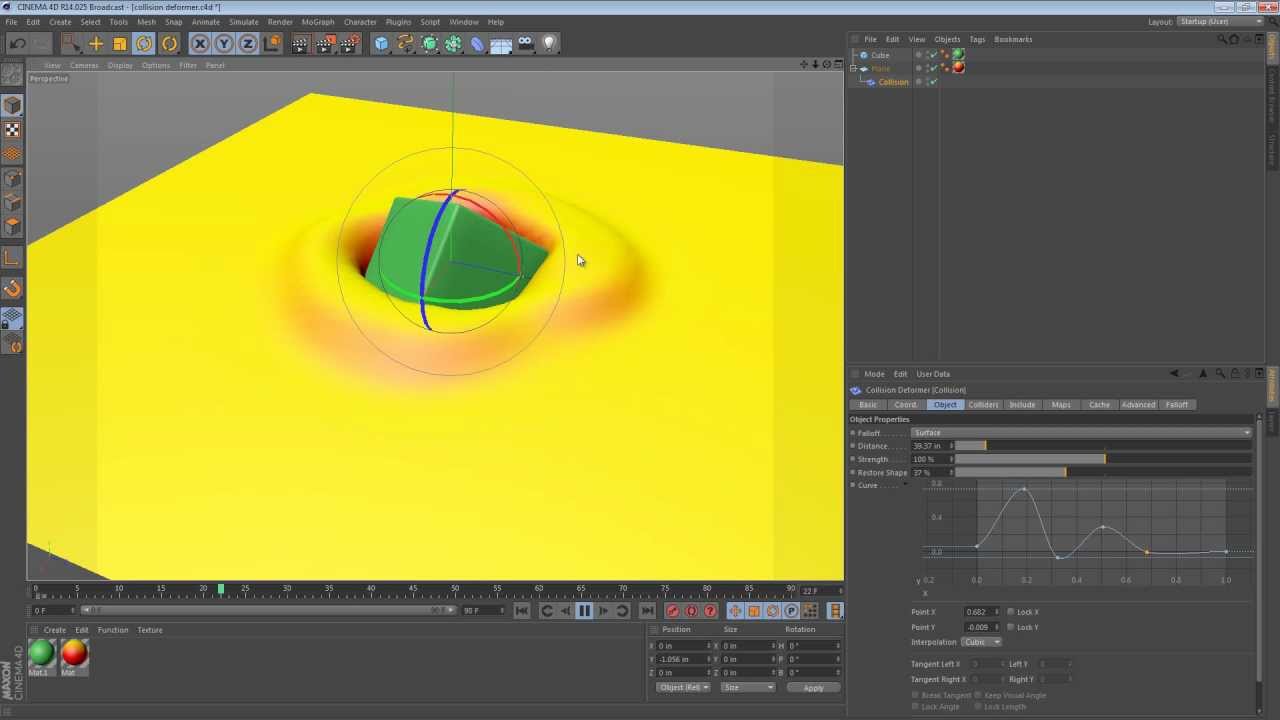Toggle the coordinate system icon
This screenshot has width=1280, height=720.
[272, 43]
